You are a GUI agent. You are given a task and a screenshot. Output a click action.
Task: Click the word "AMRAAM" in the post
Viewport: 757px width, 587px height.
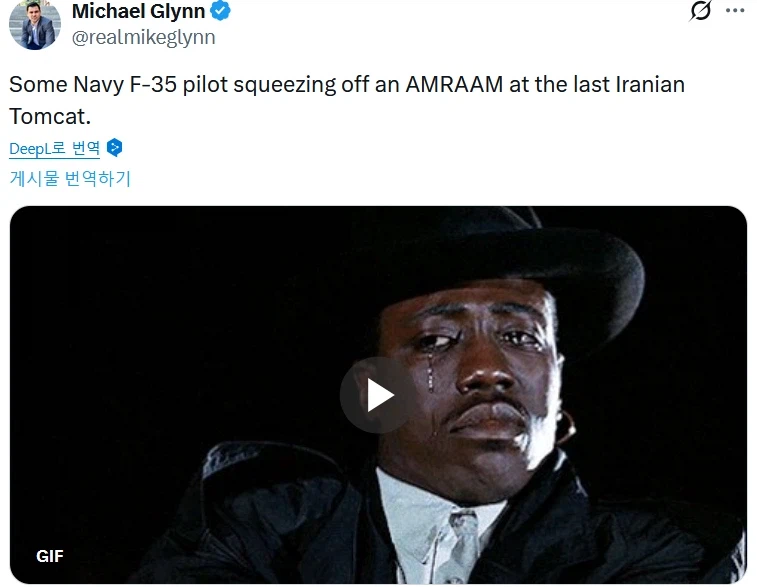[453, 84]
